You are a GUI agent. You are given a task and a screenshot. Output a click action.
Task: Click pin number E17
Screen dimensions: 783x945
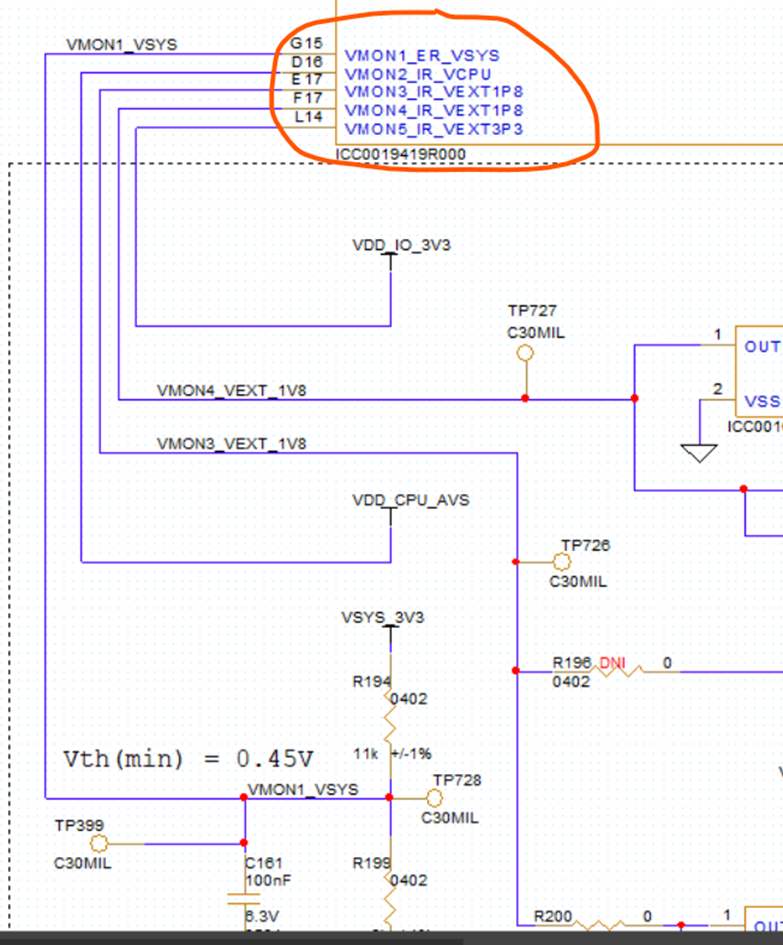(307, 80)
